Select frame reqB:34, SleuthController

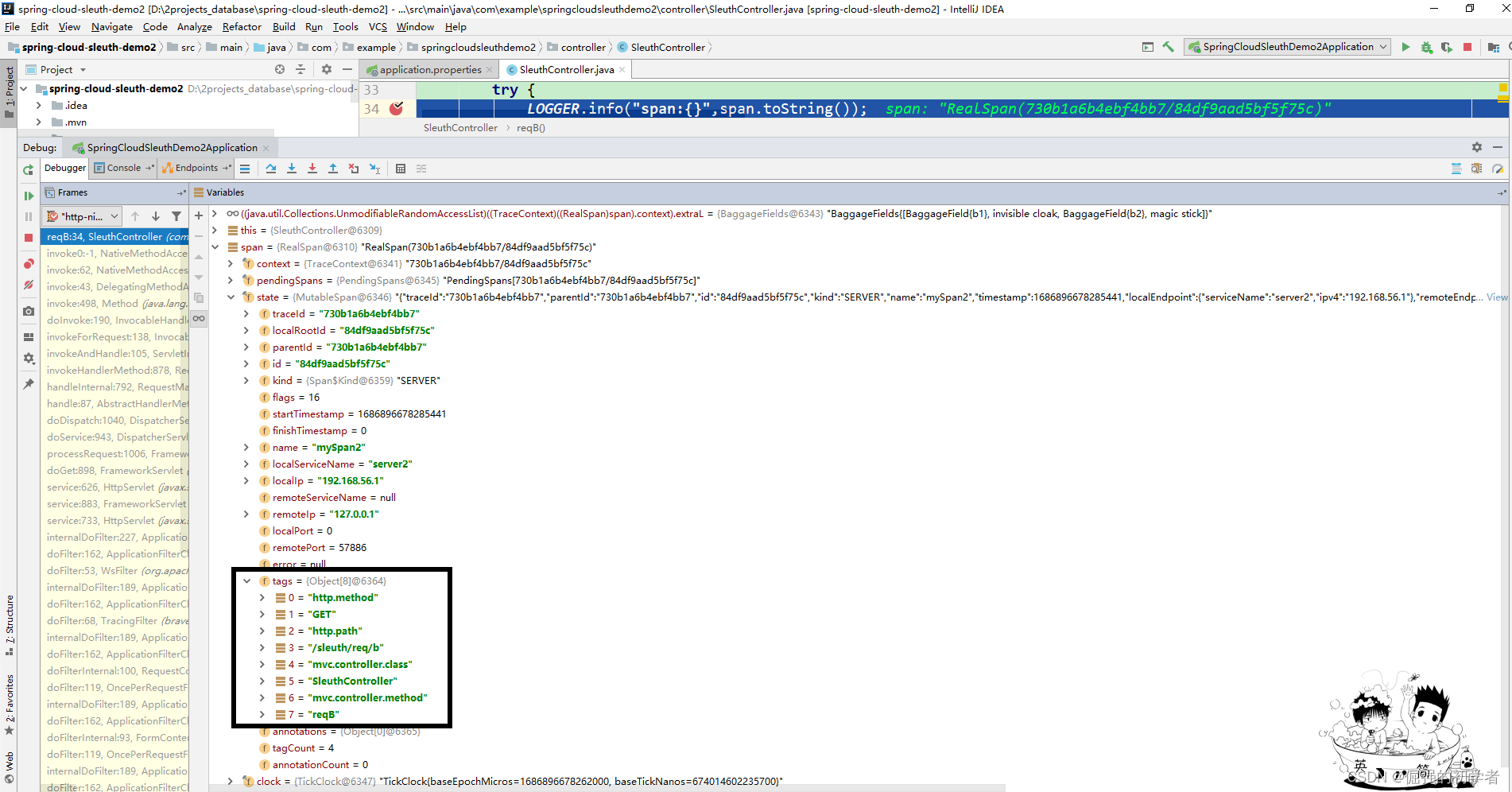coord(114,236)
